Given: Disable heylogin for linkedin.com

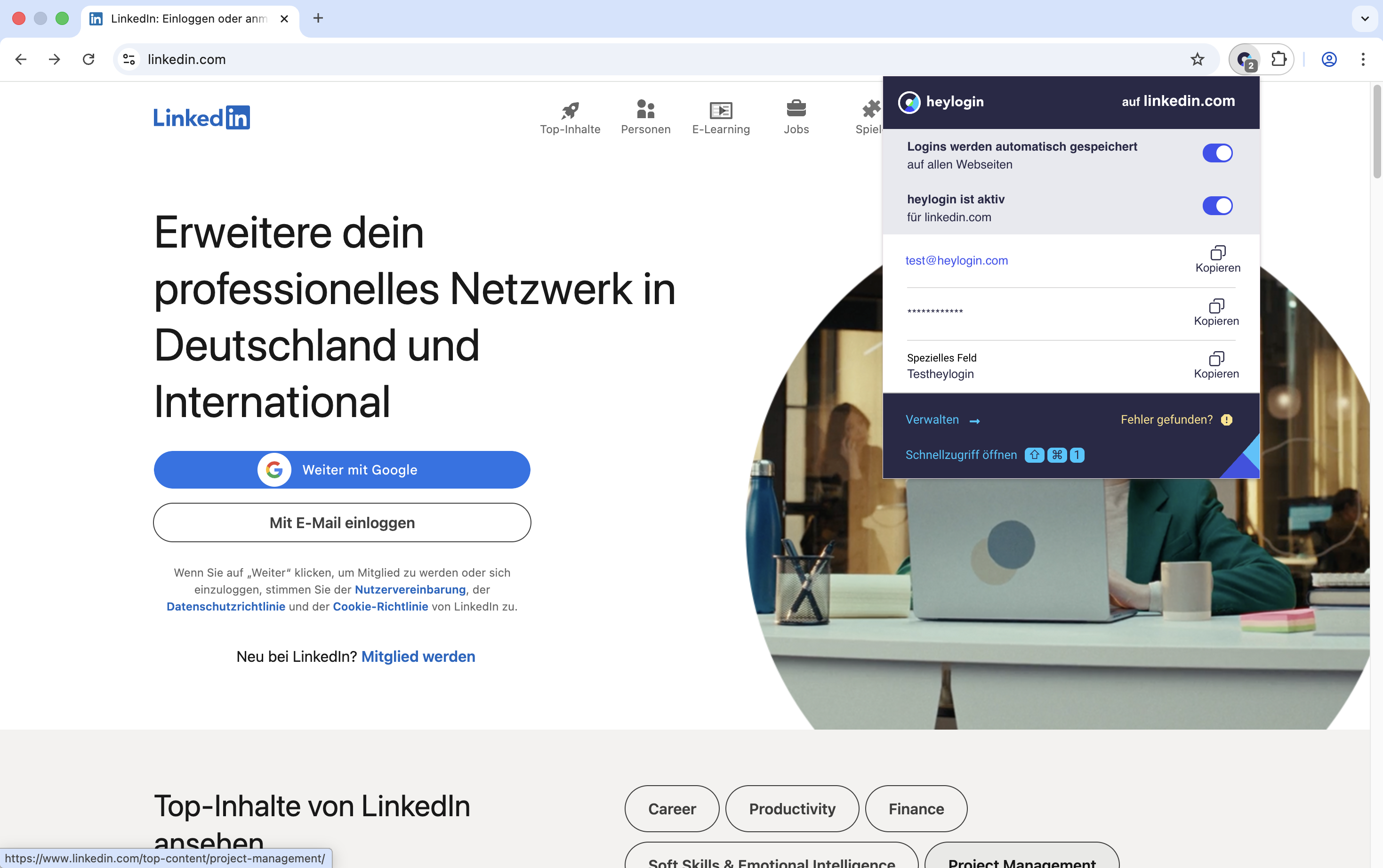Looking at the screenshot, I should [x=1217, y=206].
